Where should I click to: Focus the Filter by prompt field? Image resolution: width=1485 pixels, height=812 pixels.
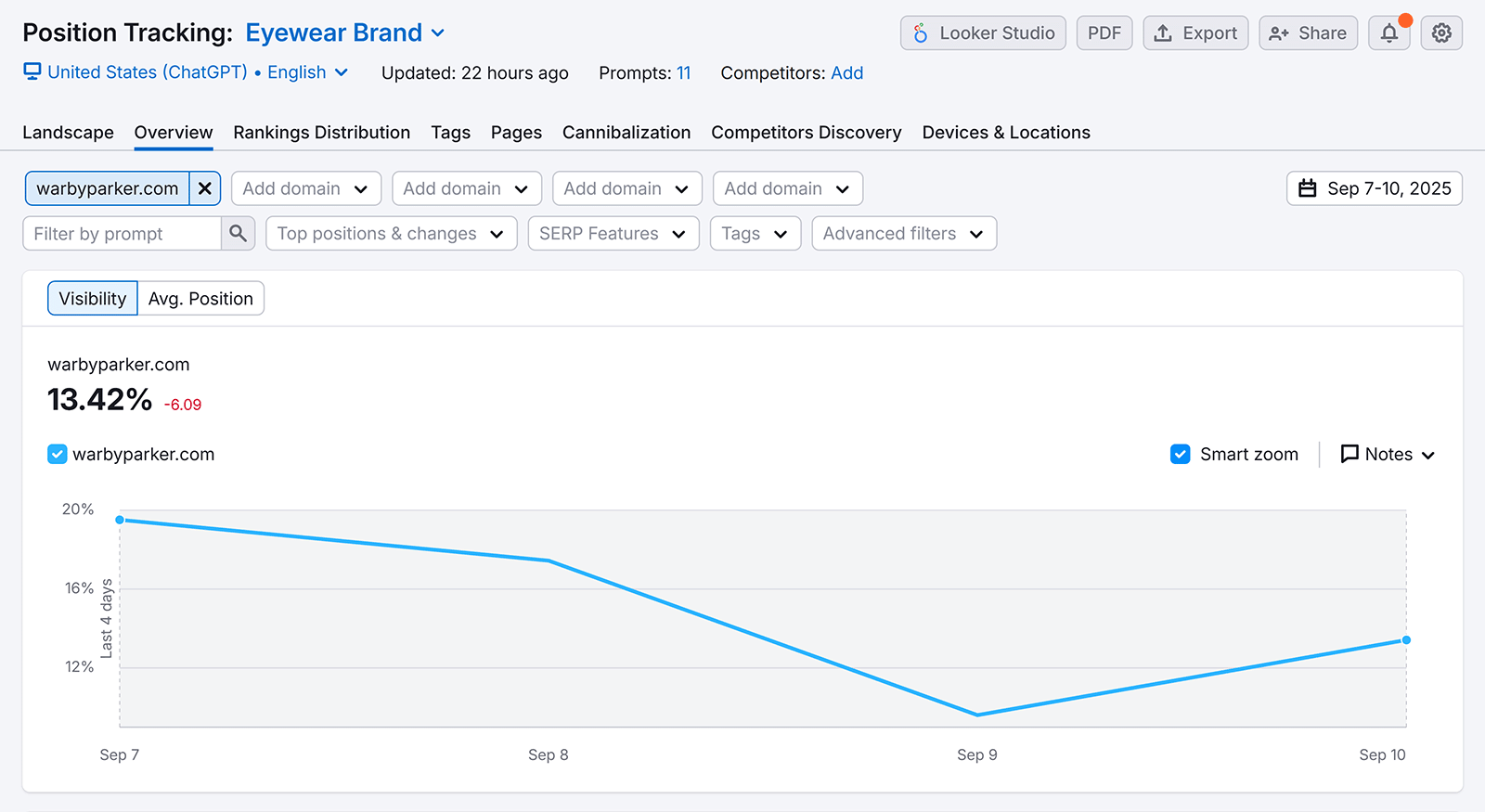pos(122,234)
